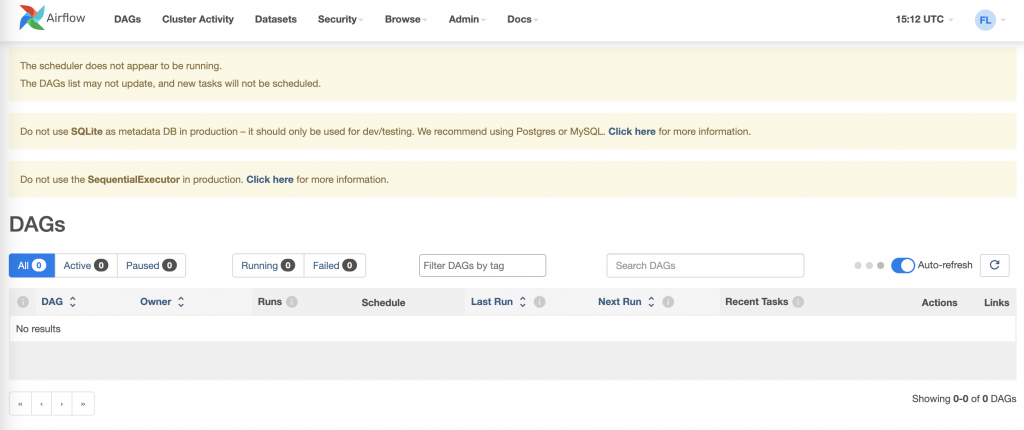The height and width of the screenshot is (430, 1024).
Task: Disable the Auto-refresh switch
Action: click(x=902, y=265)
